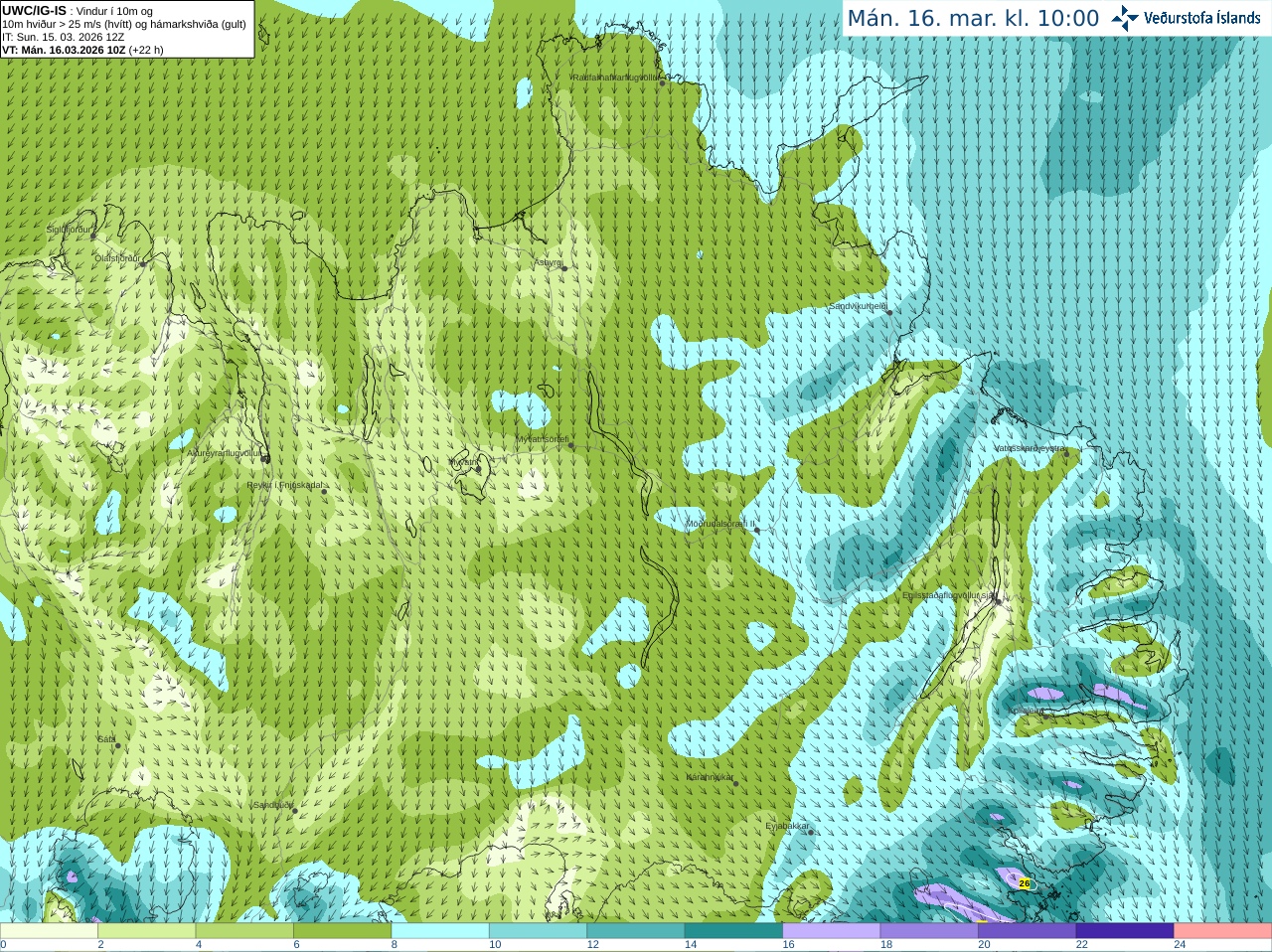Select the Kollaleira station label
The height and width of the screenshot is (952, 1272).
coord(1026,711)
